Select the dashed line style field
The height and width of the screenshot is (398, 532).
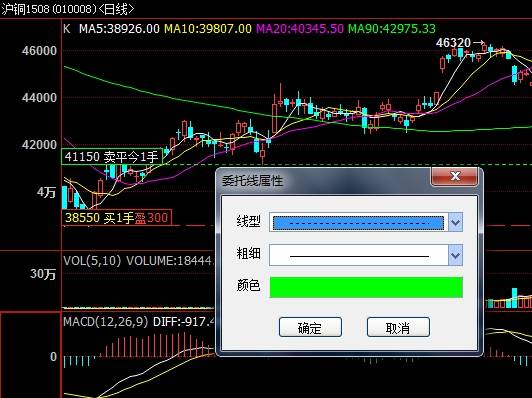pyautogui.click(x=359, y=223)
